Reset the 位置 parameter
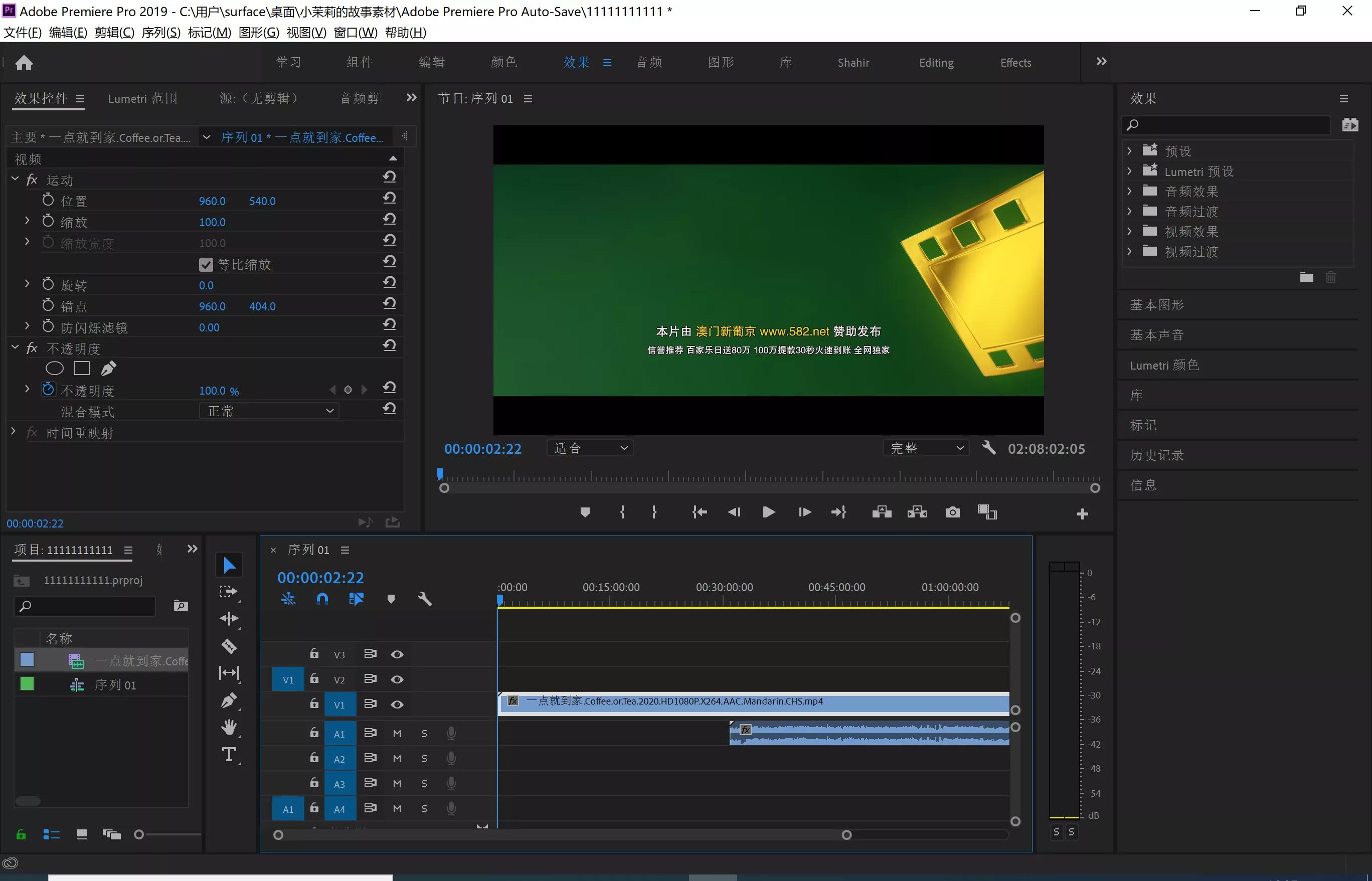Image resolution: width=1372 pixels, height=881 pixels. click(x=390, y=198)
